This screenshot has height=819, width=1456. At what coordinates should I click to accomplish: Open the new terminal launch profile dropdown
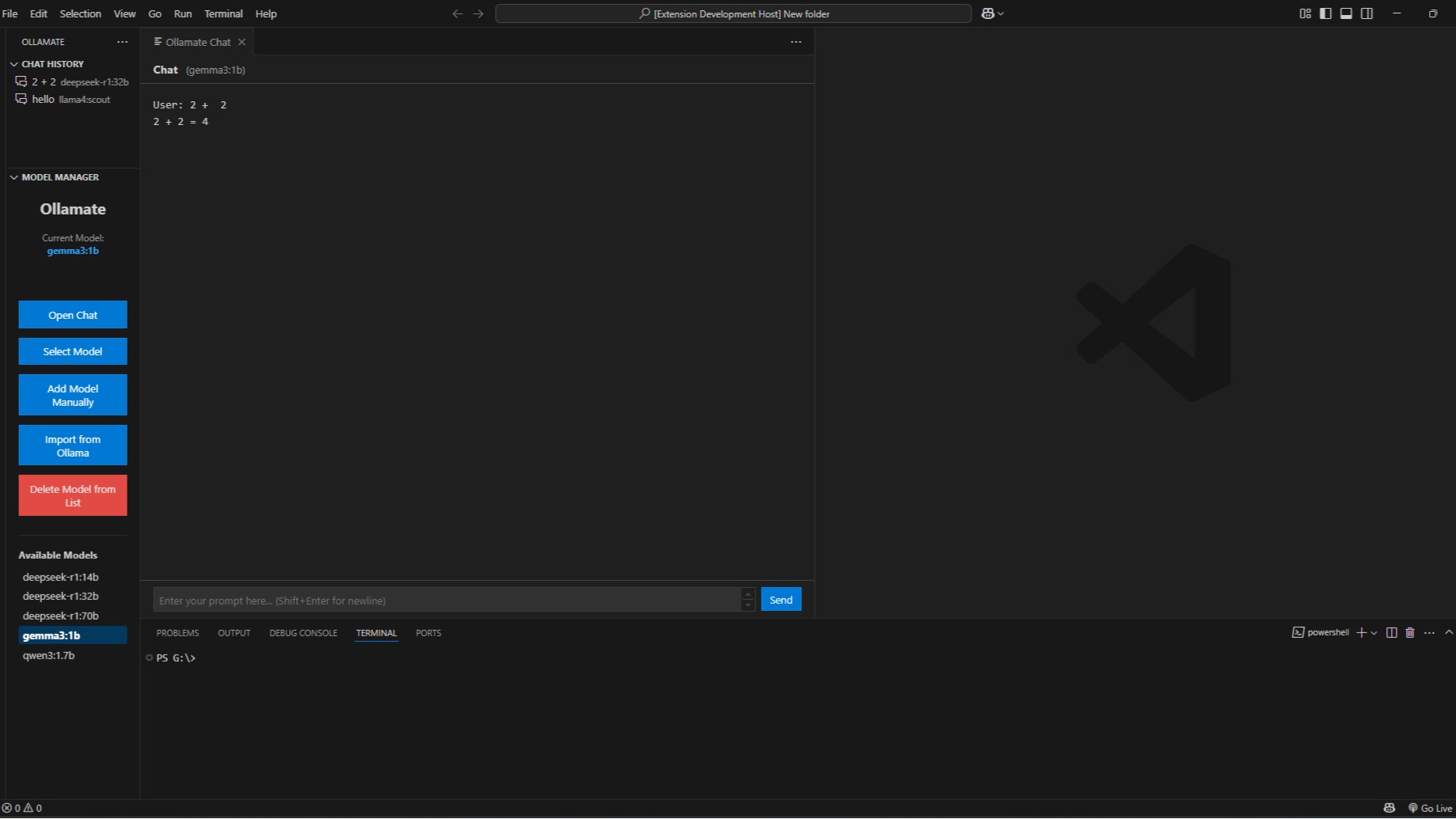1374,632
